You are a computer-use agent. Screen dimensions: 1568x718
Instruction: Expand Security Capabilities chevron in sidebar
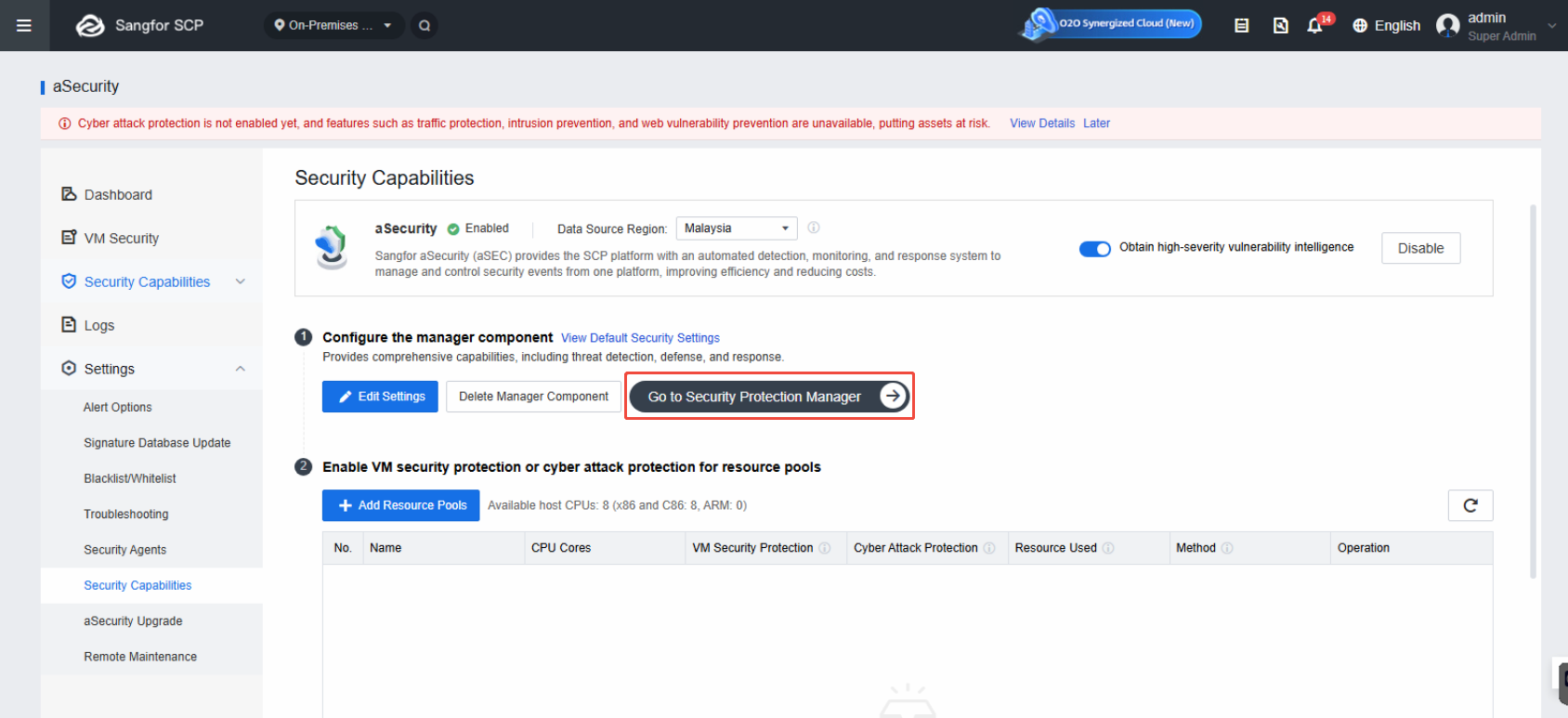click(x=241, y=281)
